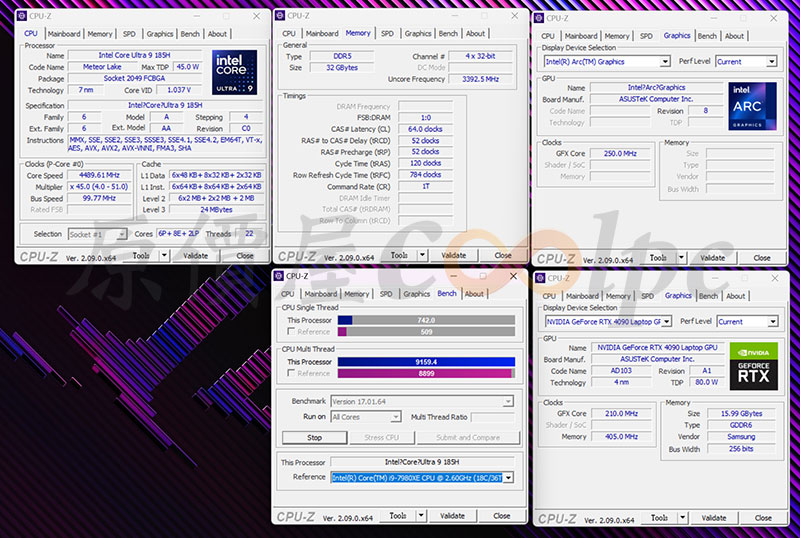Click Threads value 22
Image resolution: width=800 pixels, height=538 pixels.
click(x=249, y=233)
